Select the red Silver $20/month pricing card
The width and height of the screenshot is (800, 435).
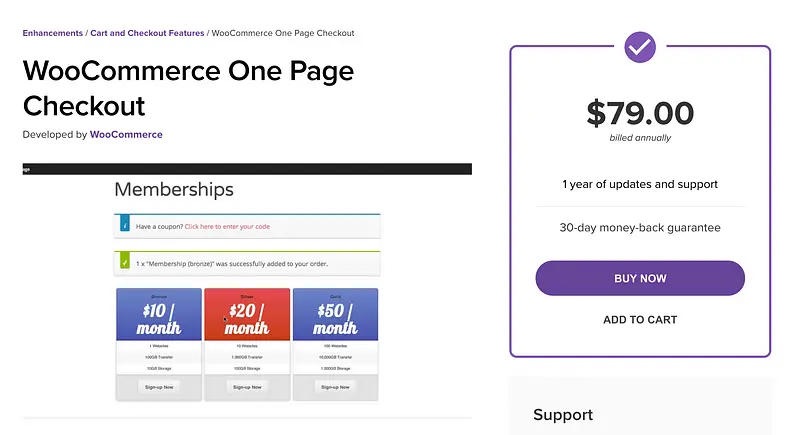tap(247, 317)
